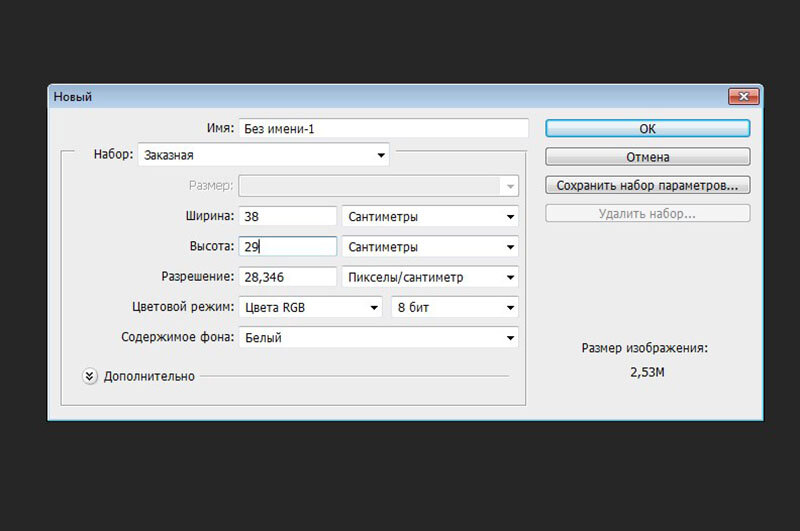Click the Разрешение value field
Screen dimensions: 800x531
click(x=288, y=277)
